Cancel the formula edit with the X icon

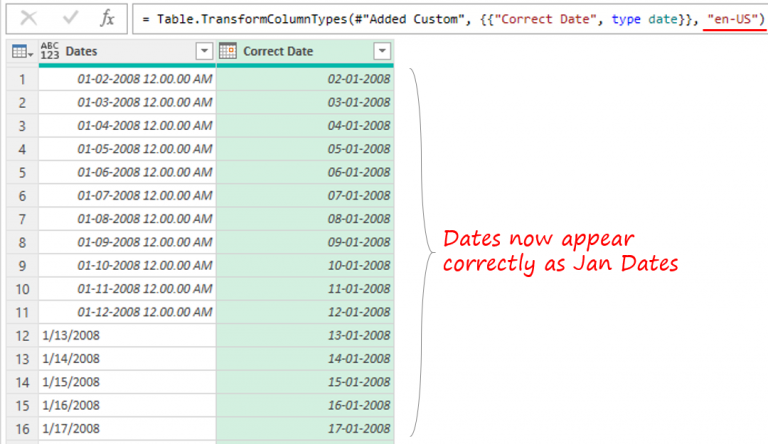tap(29, 18)
